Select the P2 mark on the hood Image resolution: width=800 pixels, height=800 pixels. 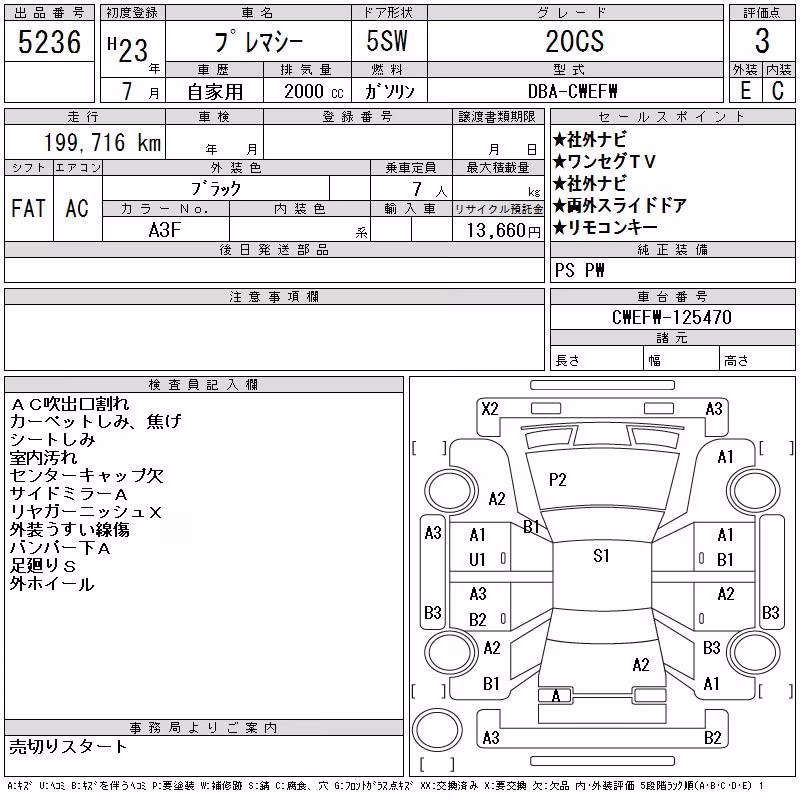pyautogui.click(x=558, y=480)
